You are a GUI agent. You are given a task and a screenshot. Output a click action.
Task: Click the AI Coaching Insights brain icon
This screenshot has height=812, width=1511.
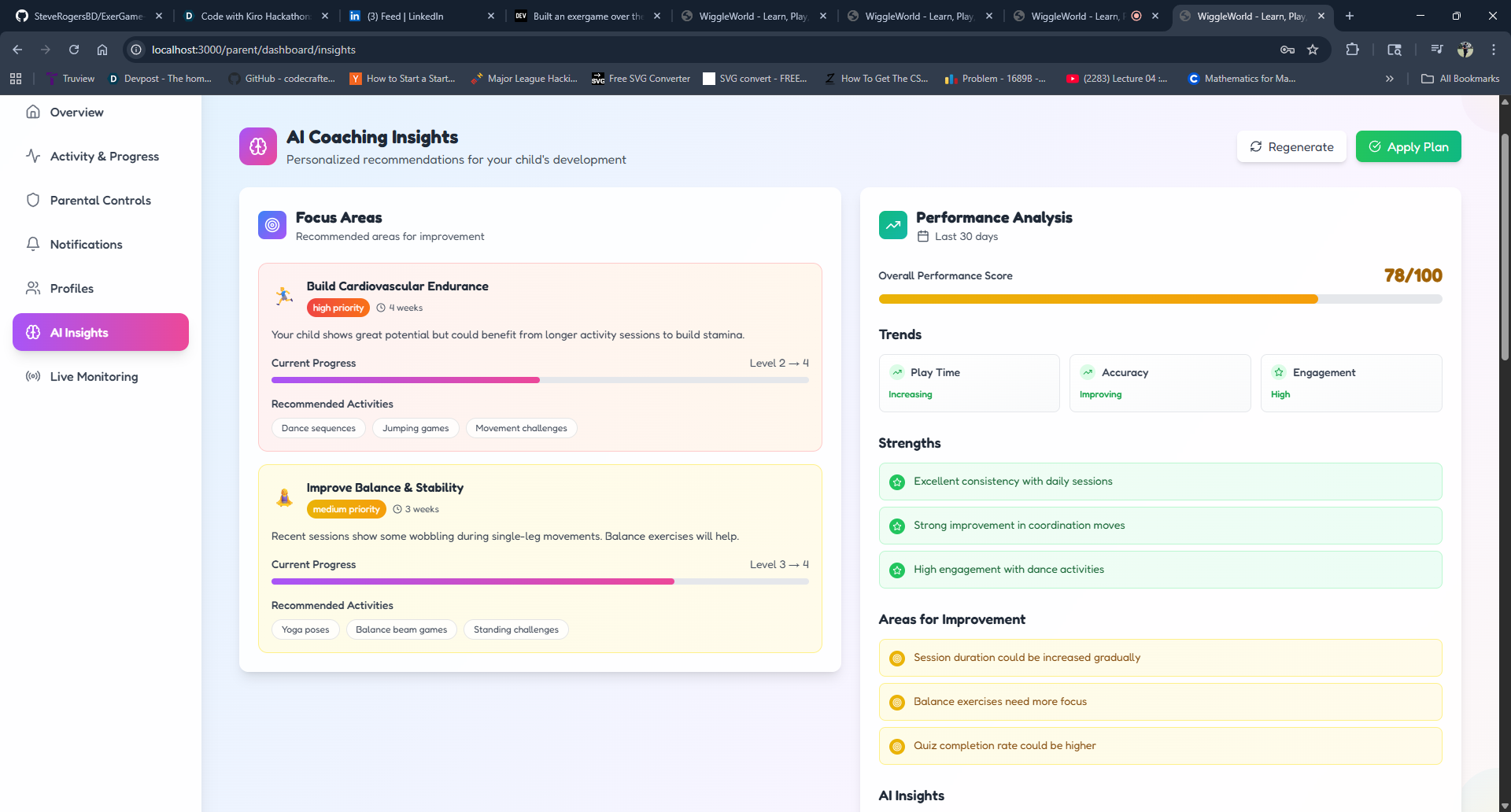pos(258,146)
